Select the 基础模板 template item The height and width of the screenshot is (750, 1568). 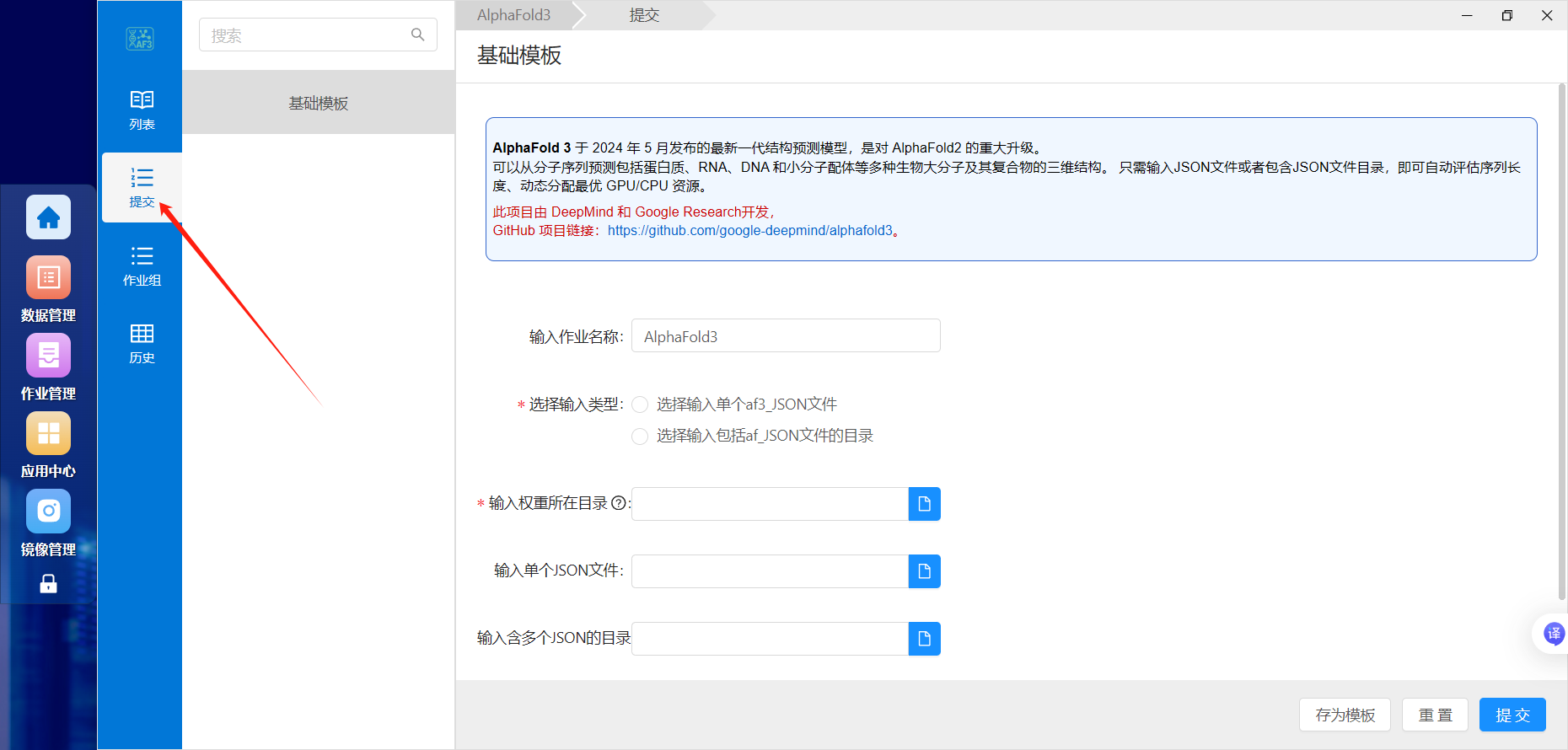[x=319, y=103]
